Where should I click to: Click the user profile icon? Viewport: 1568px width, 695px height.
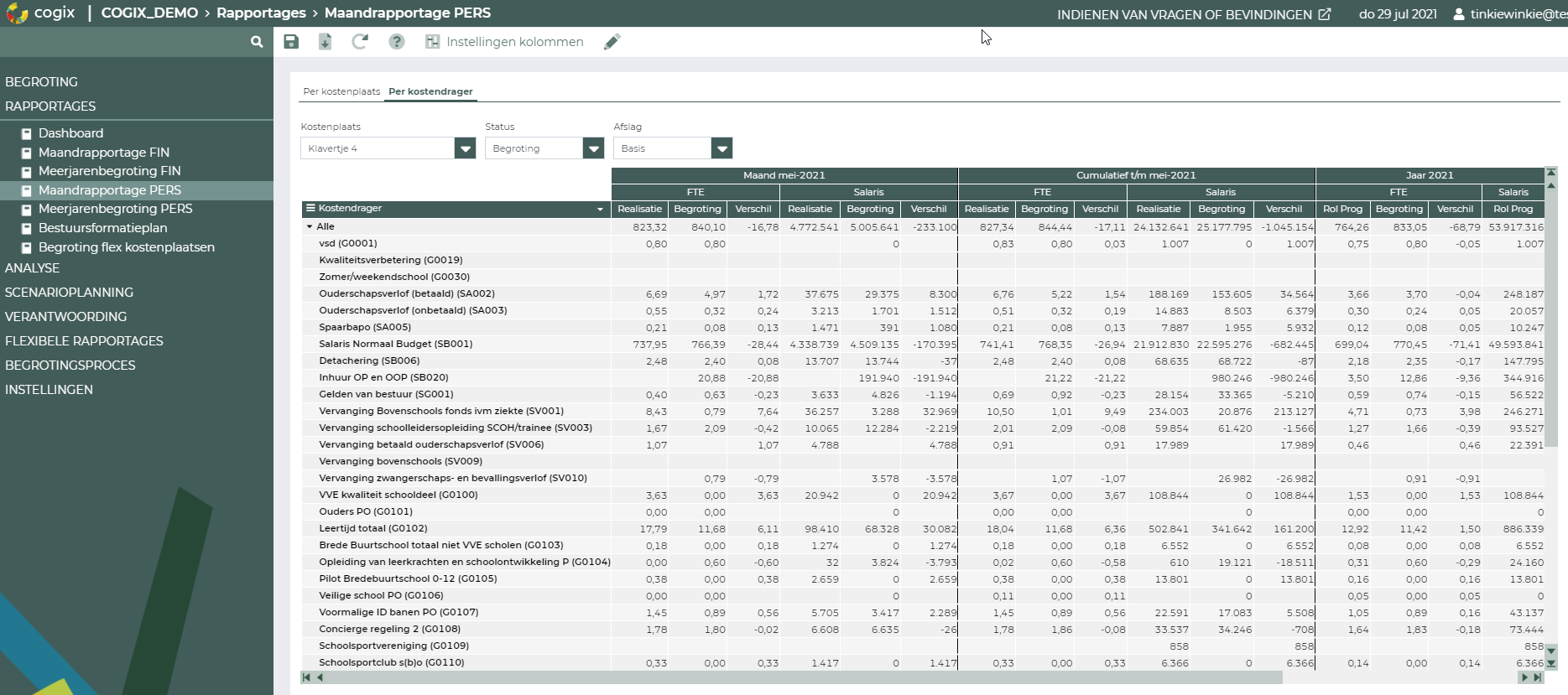pos(1459,14)
